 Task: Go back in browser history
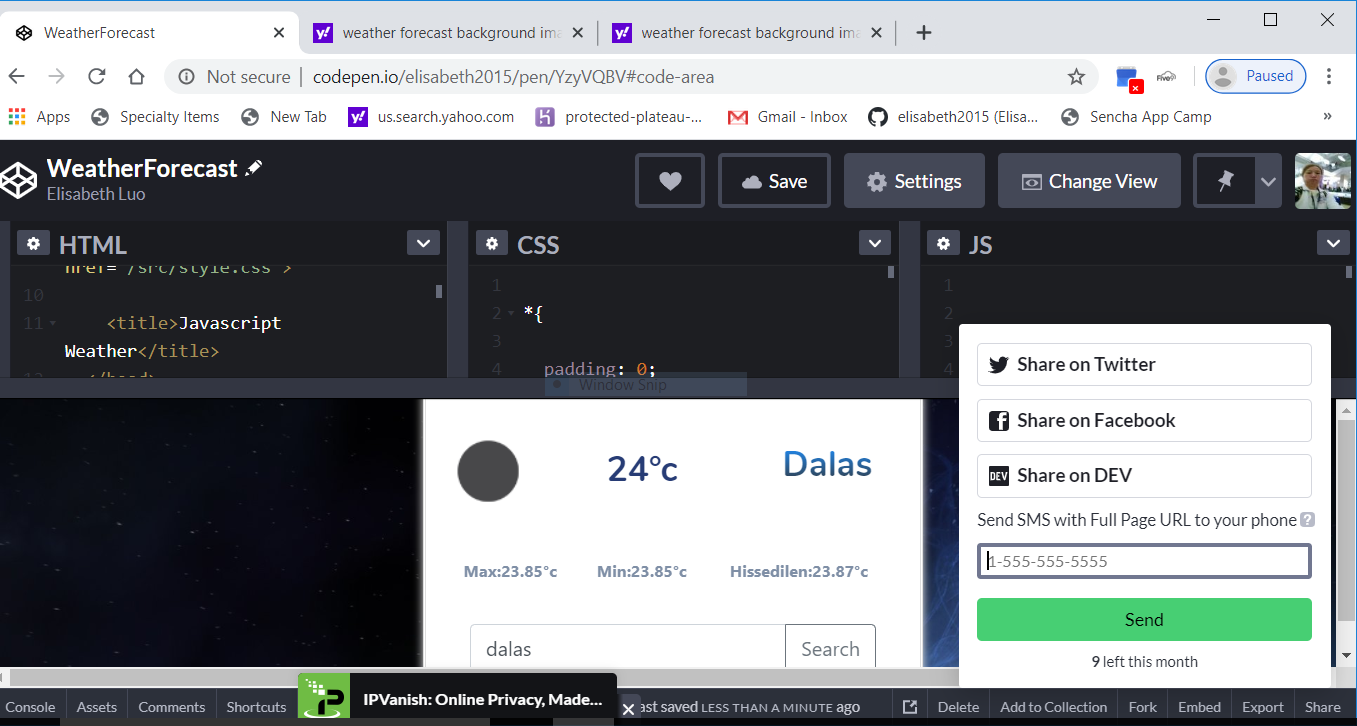click(x=17, y=77)
